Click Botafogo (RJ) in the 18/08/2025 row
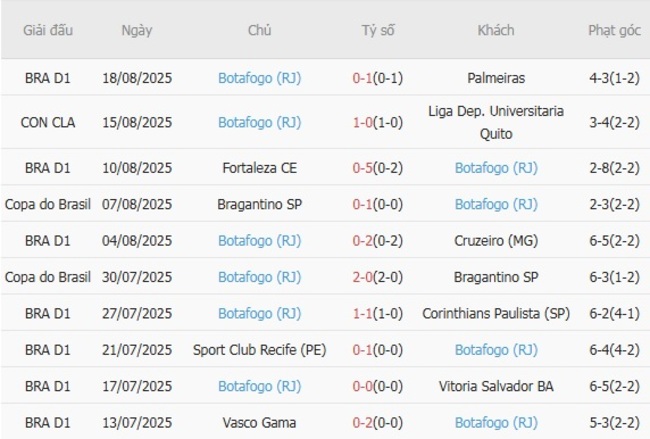This screenshot has width=650, height=439. 259,77
